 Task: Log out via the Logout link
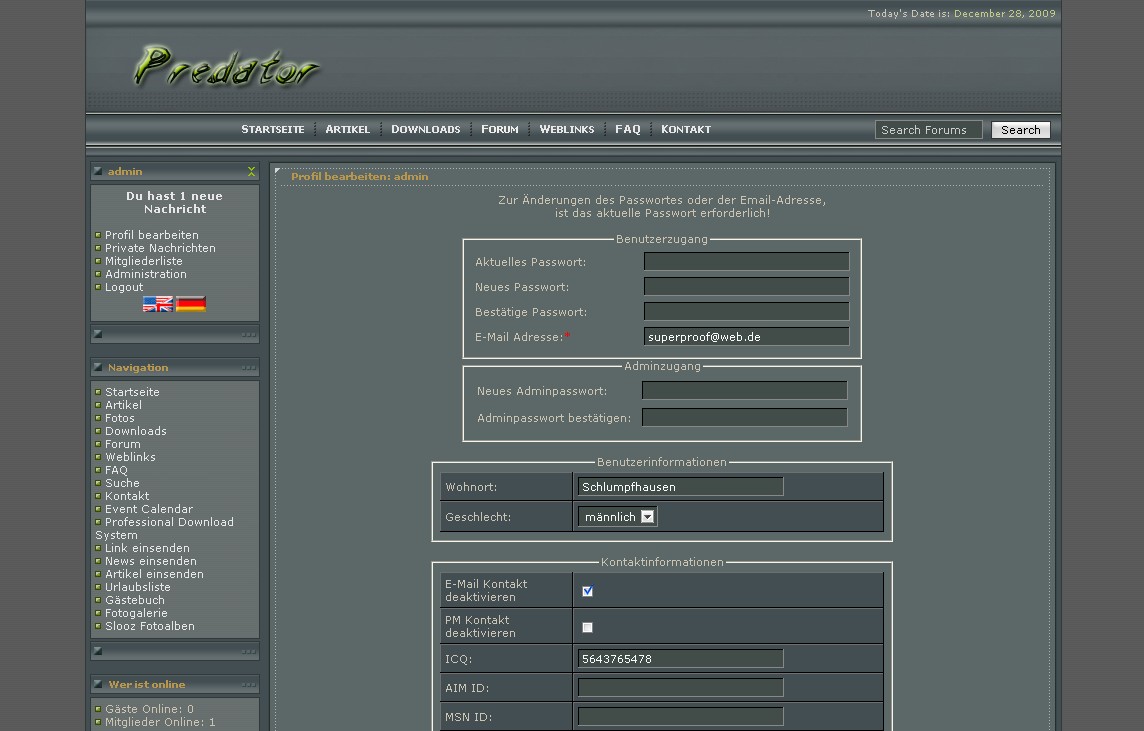124,287
